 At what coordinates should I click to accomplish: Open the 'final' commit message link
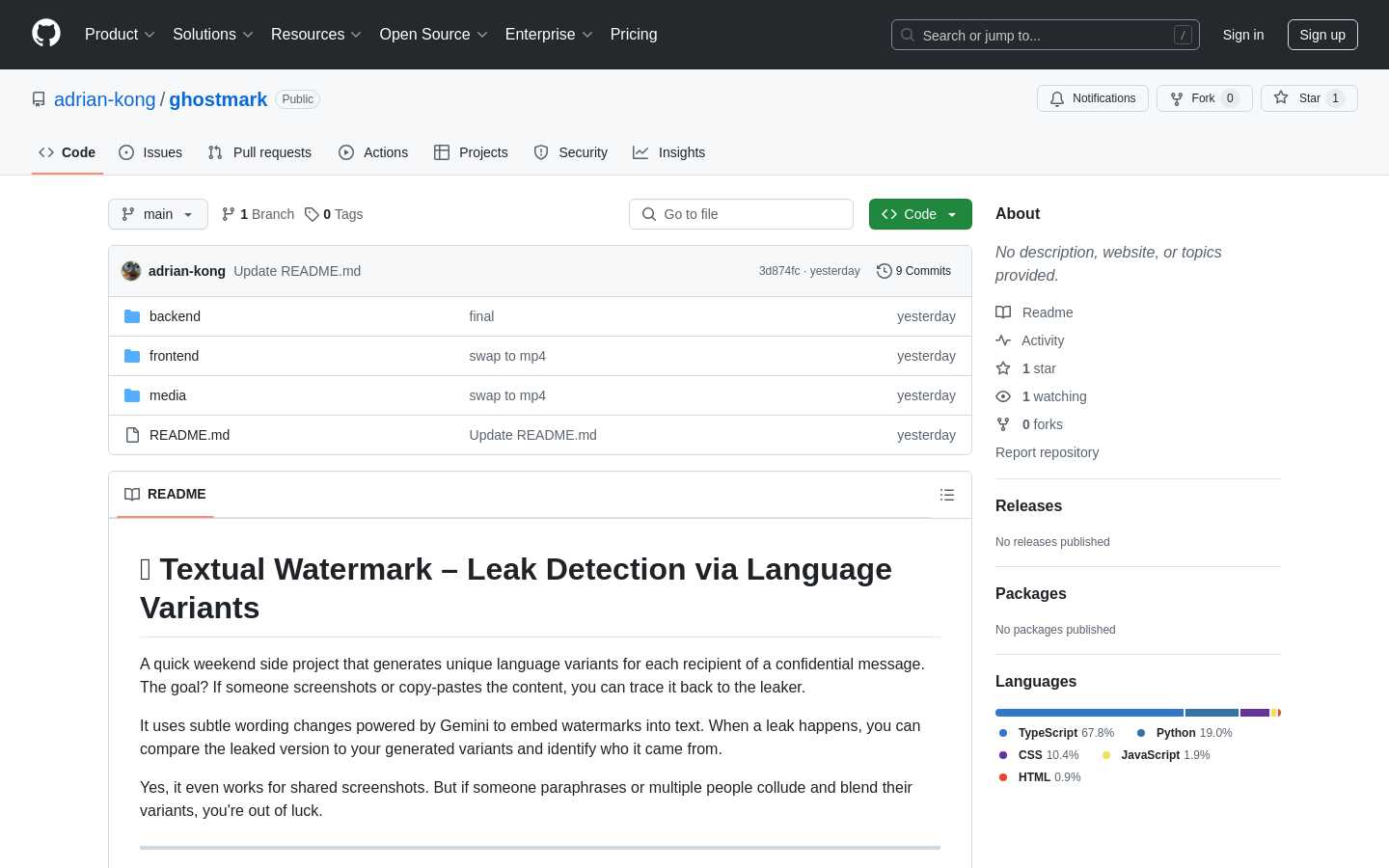pyautogui.click(x=481, y=316)
